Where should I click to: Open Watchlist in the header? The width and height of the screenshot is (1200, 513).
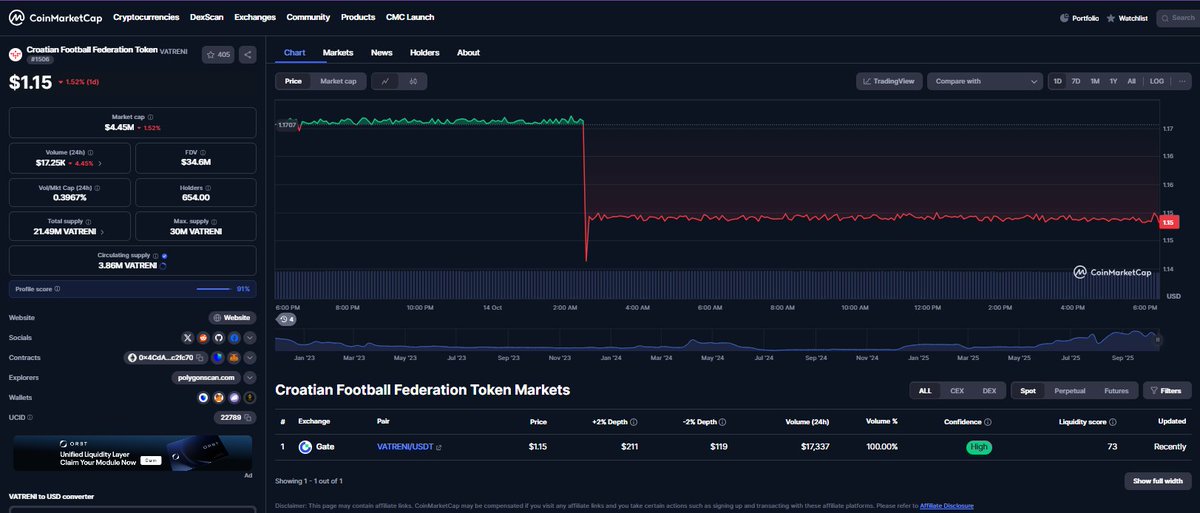(x=1127, y=17)
